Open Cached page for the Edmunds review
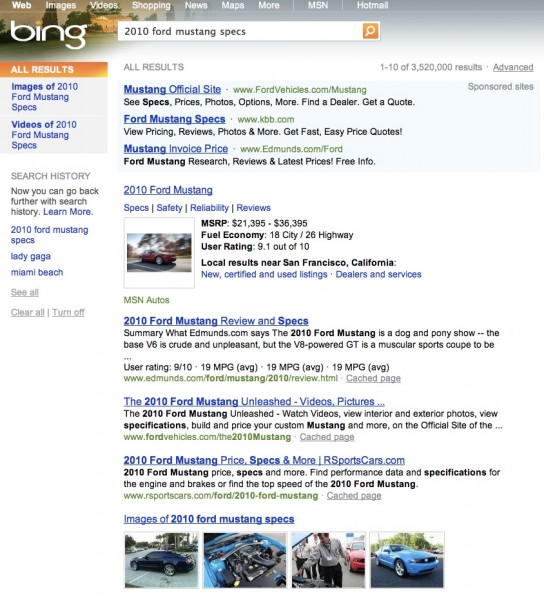This screenshot has height=600, width=544. [373, 378]
